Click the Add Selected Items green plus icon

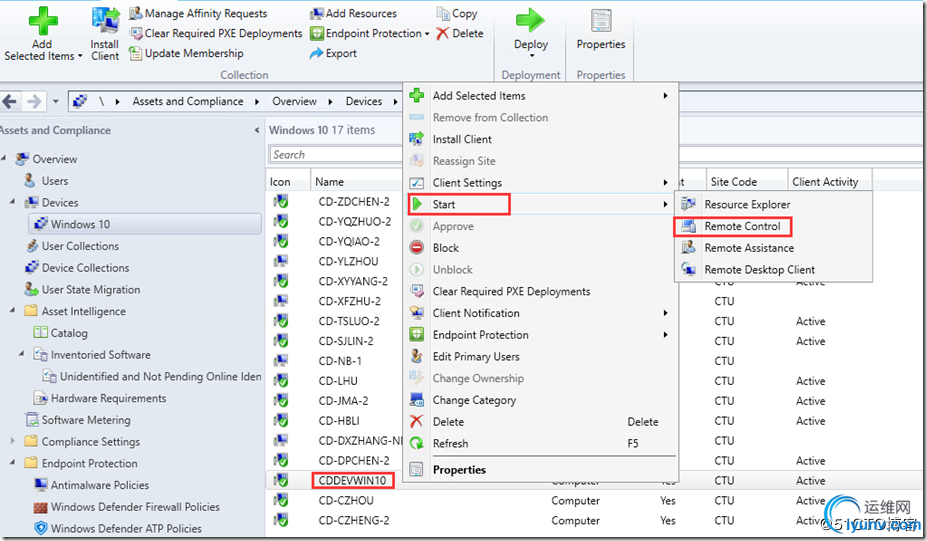click(x=43, y=21)
